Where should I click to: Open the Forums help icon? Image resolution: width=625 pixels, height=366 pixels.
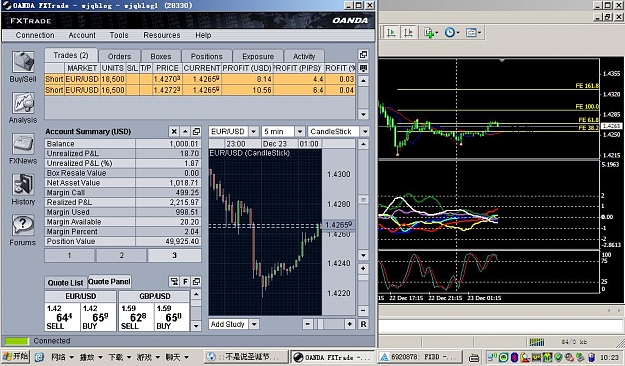pyautogui.click(x=23, y=230)
